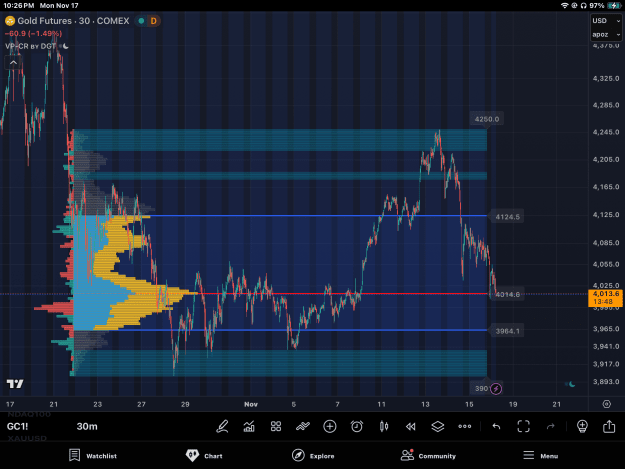Open the GC1! symbol search
625x469 pixels.
(18, 426)
